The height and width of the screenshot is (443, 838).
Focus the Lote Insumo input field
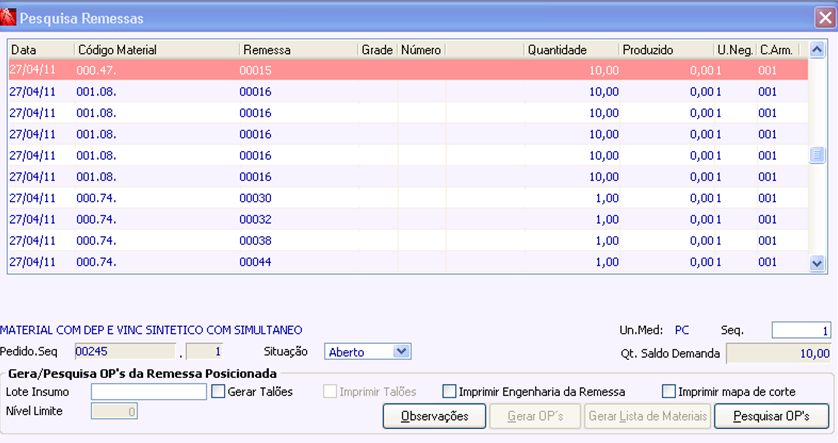pyautogui.click(x=149, y=392)
